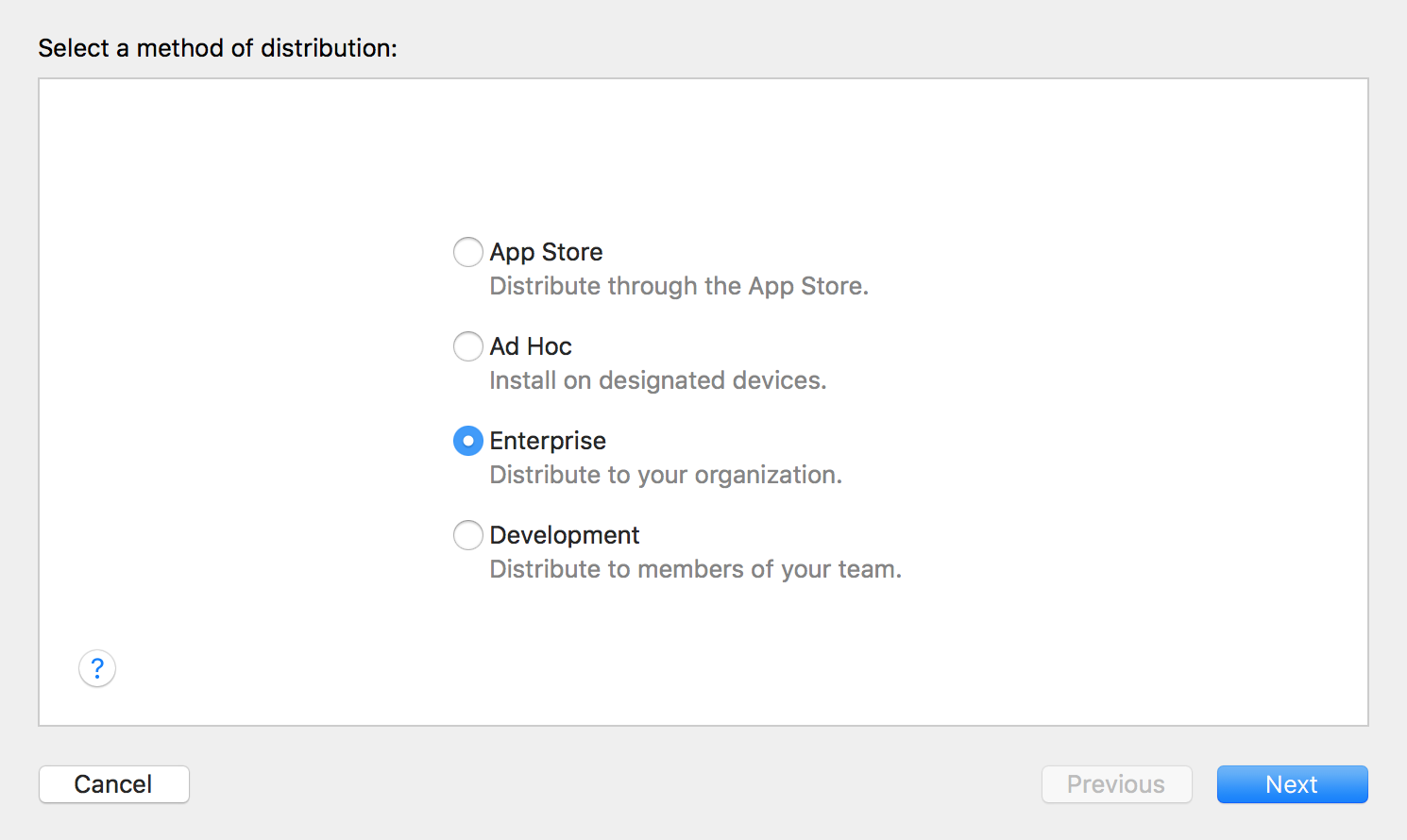Image resolution: width=1407 pixels, height=840 pixels.
Task: Click 'Distribute to members of your team.' text
Action: click(696, 569)
